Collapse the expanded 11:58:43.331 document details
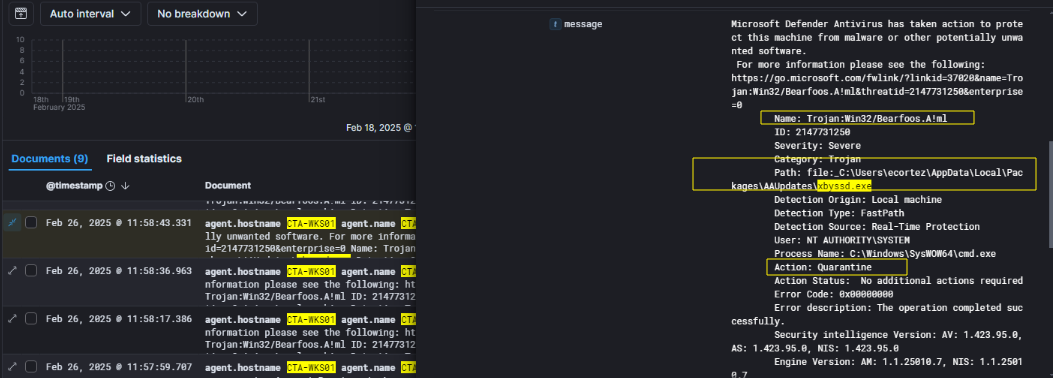Image resolution: width=1053 pixels, height=378 pixels. pos(12,222)
